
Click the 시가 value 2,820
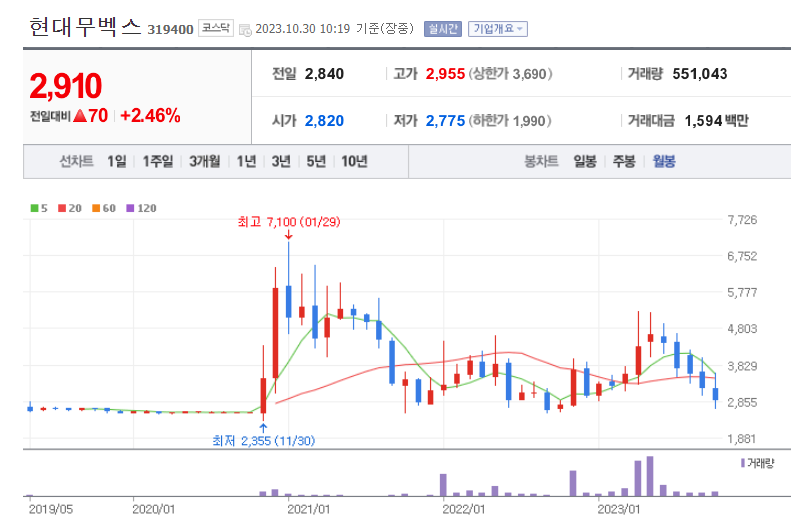coord(324,121)
